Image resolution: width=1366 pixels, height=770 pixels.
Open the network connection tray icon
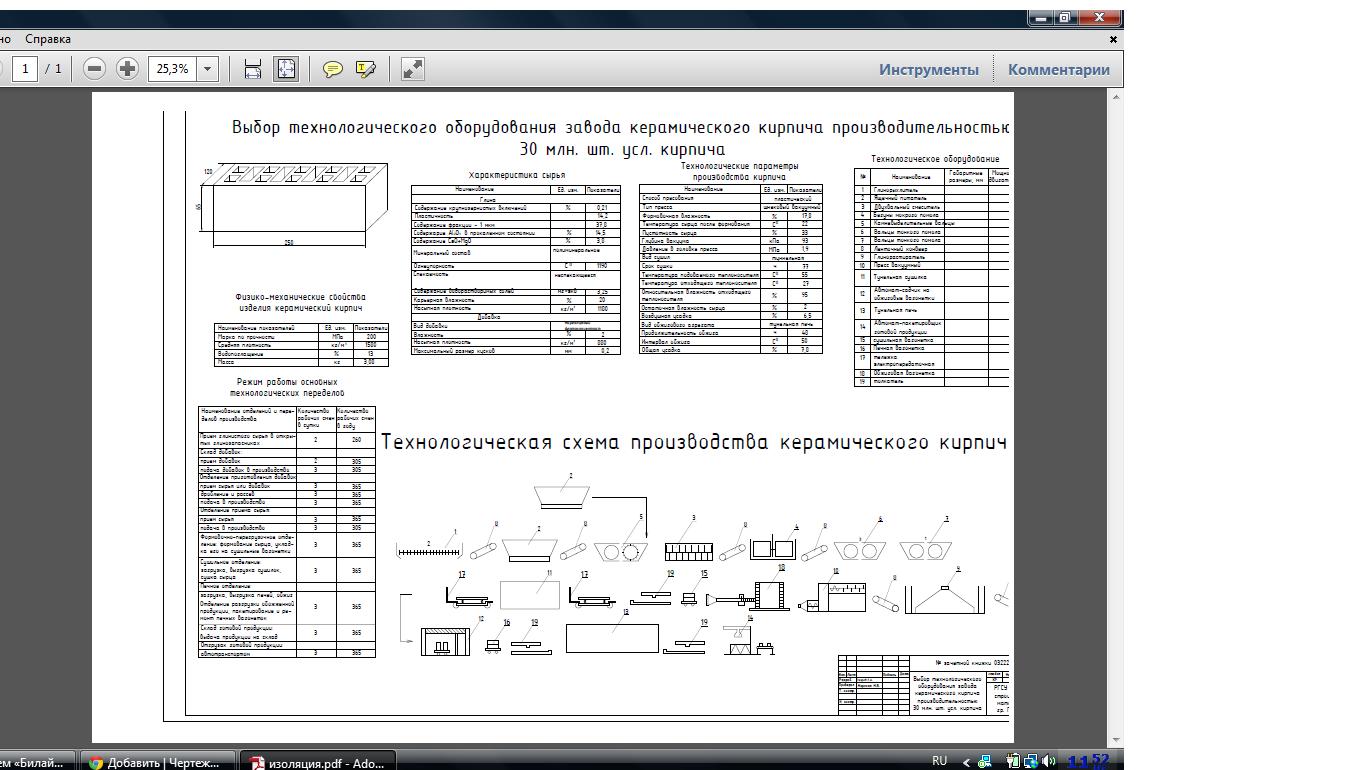[1030, 762]
